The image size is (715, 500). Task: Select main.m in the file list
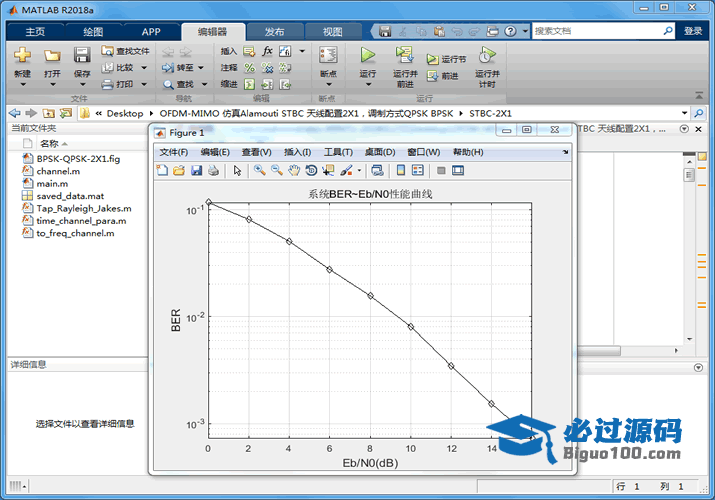tap(51, 184)
